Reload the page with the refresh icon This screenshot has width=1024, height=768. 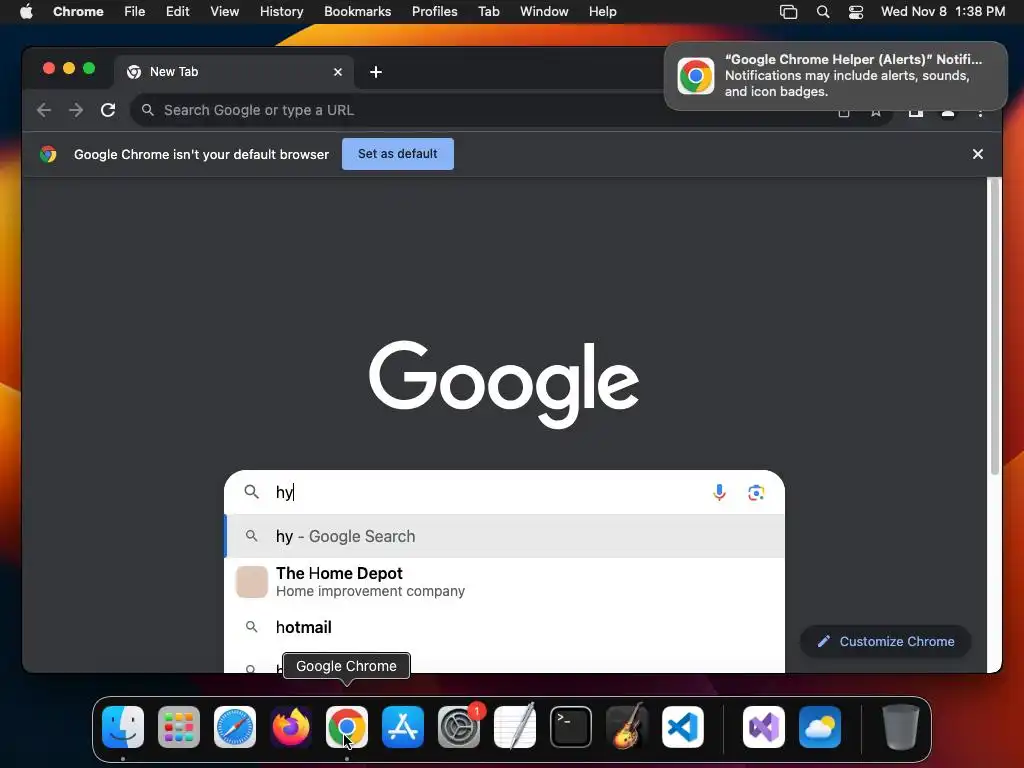pyautogui.click(x=108, y=110)
